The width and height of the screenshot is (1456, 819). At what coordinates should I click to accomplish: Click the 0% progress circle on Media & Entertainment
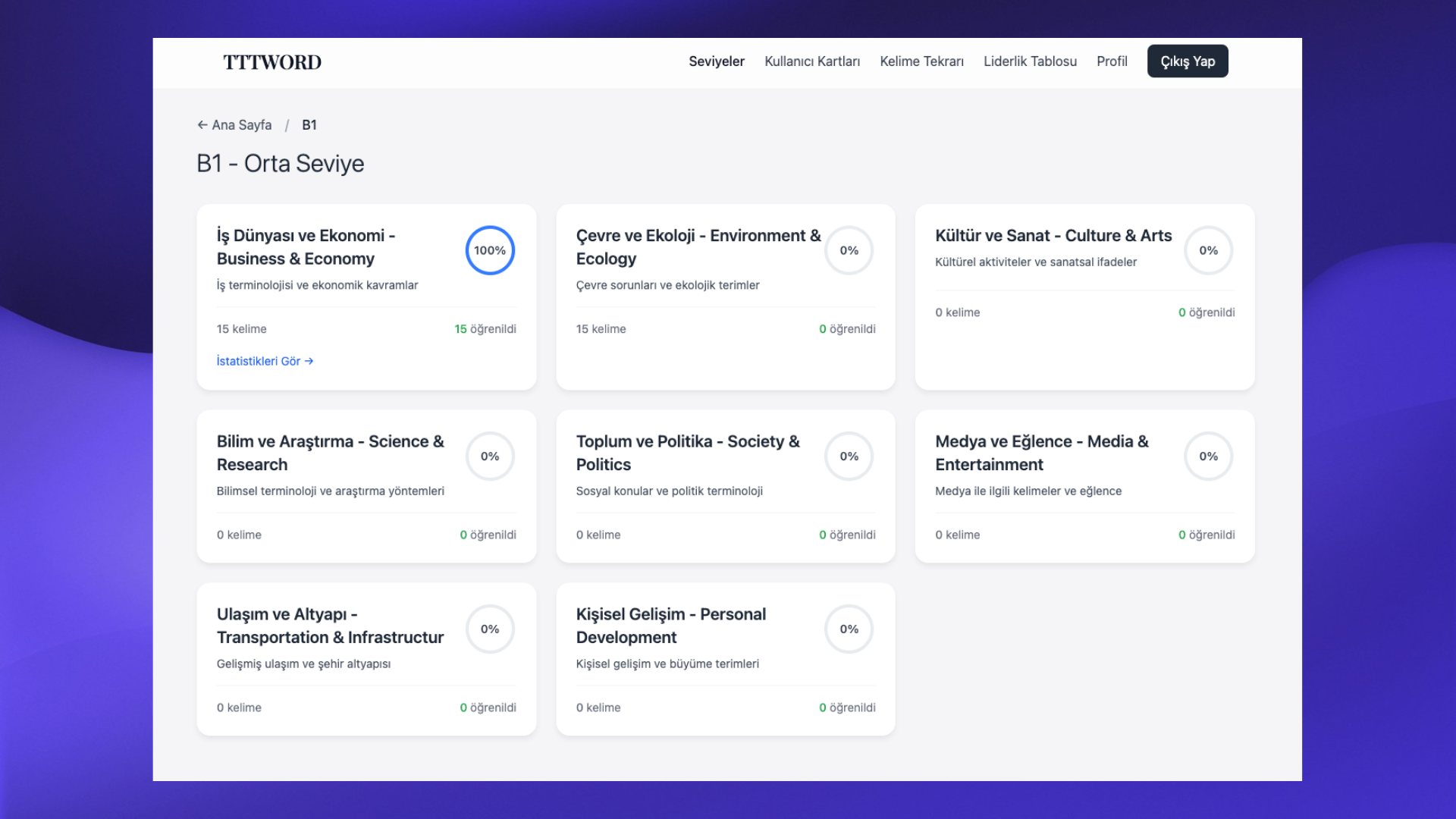(x=1208, y=457)
